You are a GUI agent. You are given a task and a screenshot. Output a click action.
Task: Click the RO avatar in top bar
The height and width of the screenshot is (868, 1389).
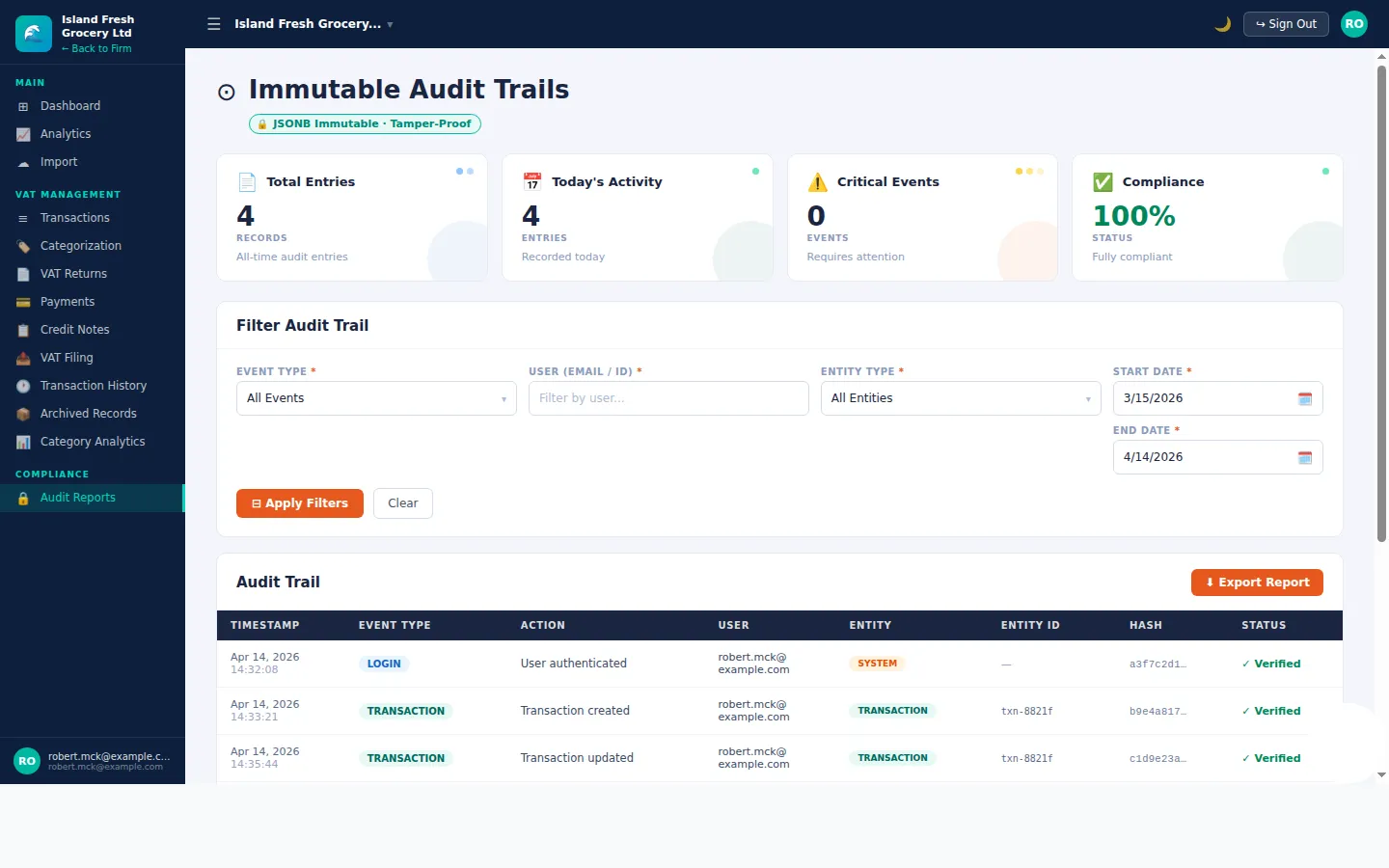[1354, 24]
